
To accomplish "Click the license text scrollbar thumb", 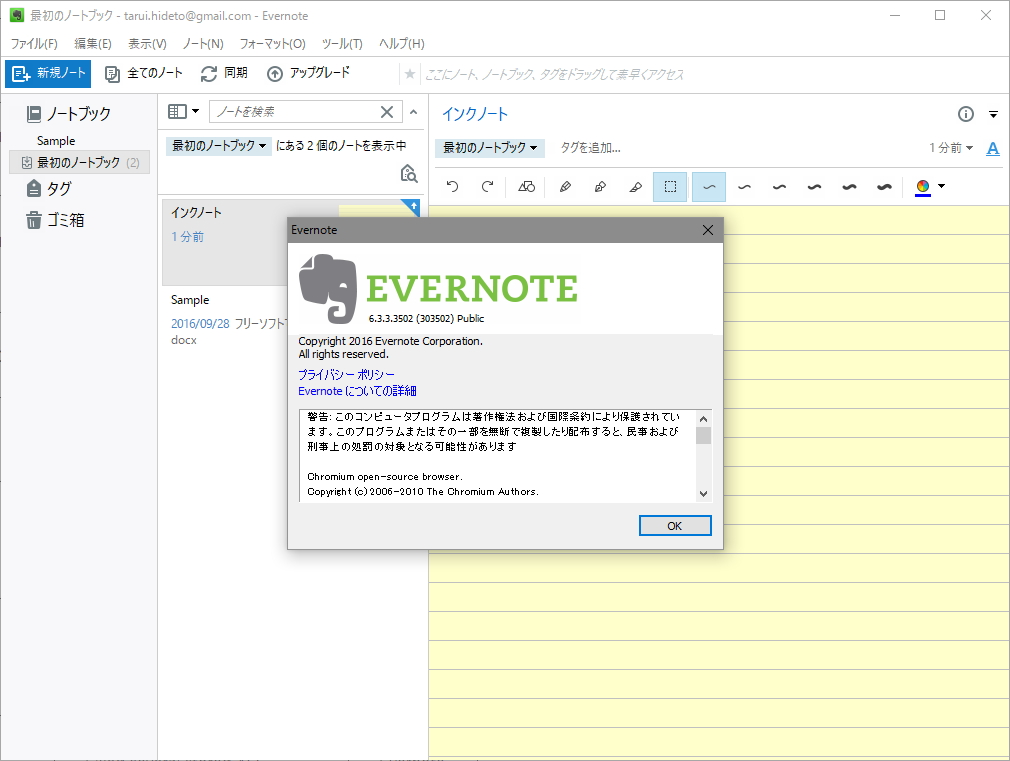I will click(x=703, y=436).
